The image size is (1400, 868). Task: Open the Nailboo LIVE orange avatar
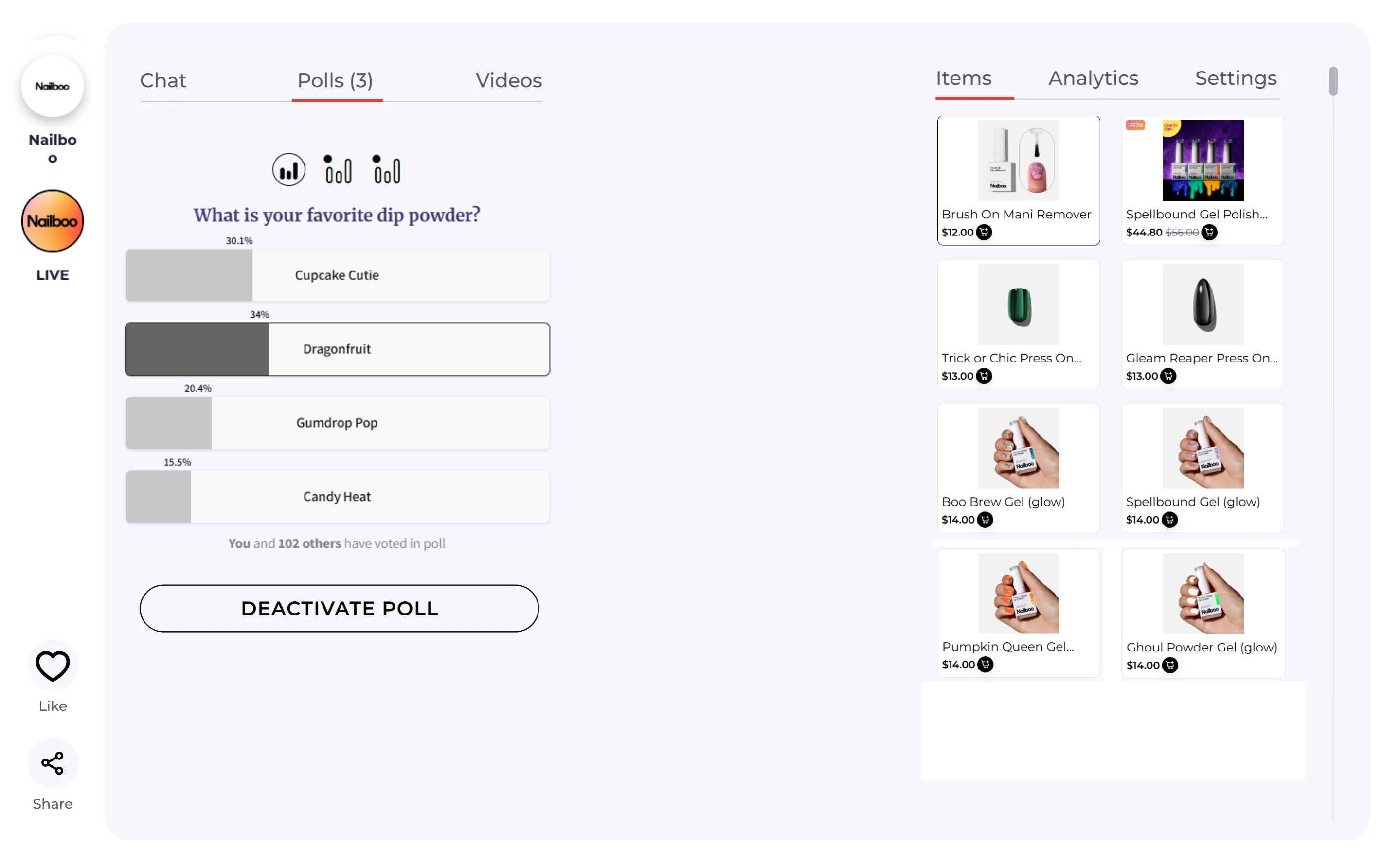click(x=53, y=221)
